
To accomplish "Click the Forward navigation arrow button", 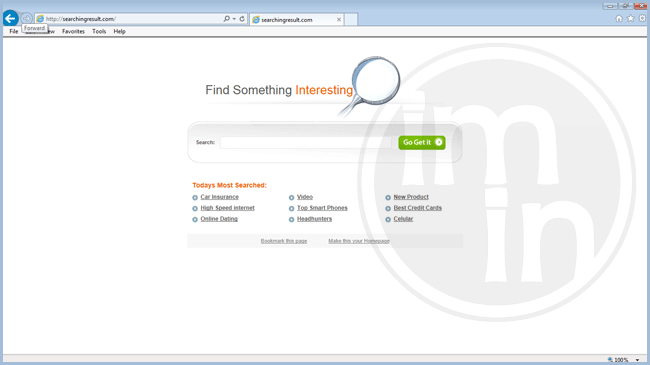I will point(27,18).
